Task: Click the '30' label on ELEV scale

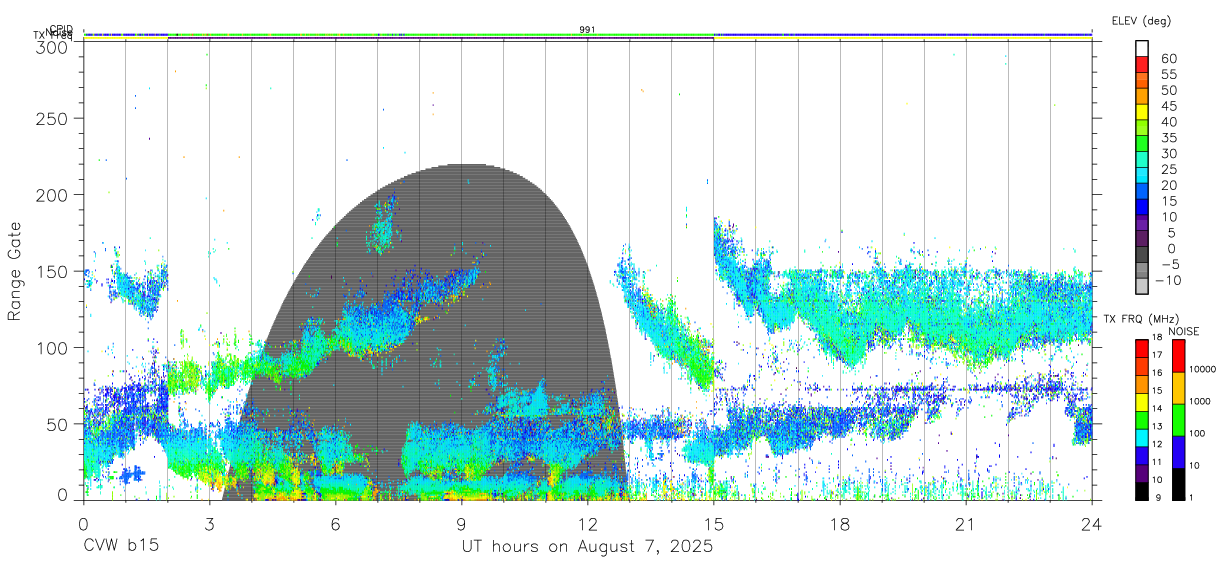Action: click(x=1168, y=153)
